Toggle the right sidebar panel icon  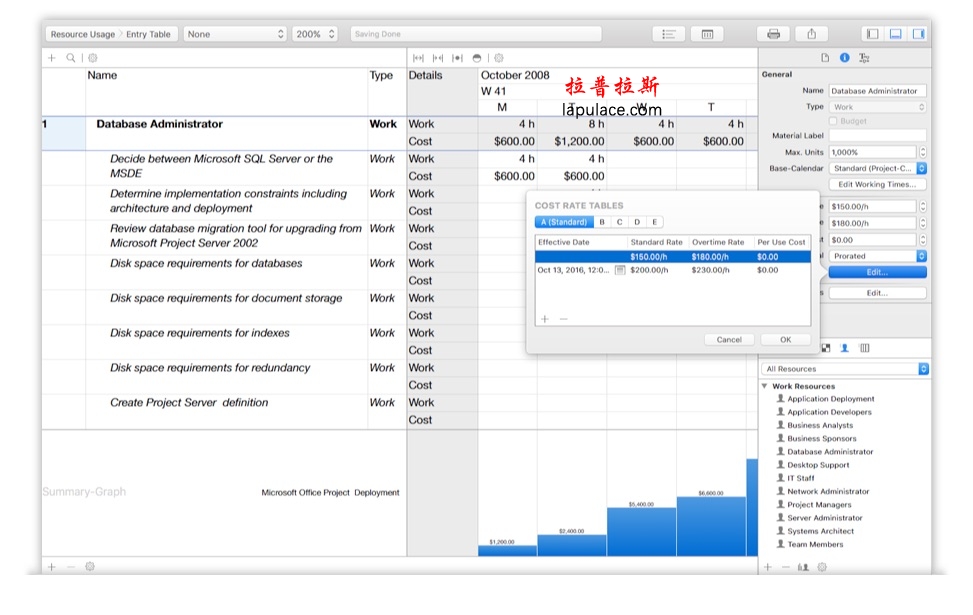[x=918, y=34]
